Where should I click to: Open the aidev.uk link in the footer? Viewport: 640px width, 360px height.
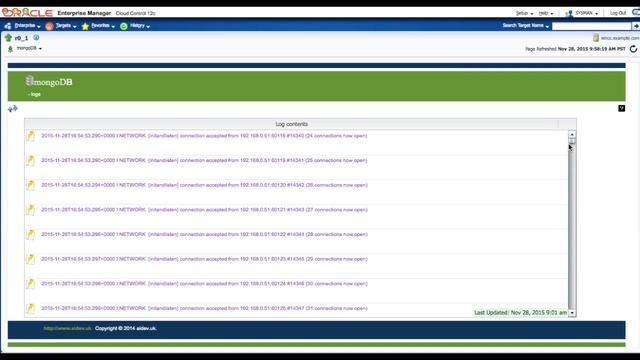[67, 328]
